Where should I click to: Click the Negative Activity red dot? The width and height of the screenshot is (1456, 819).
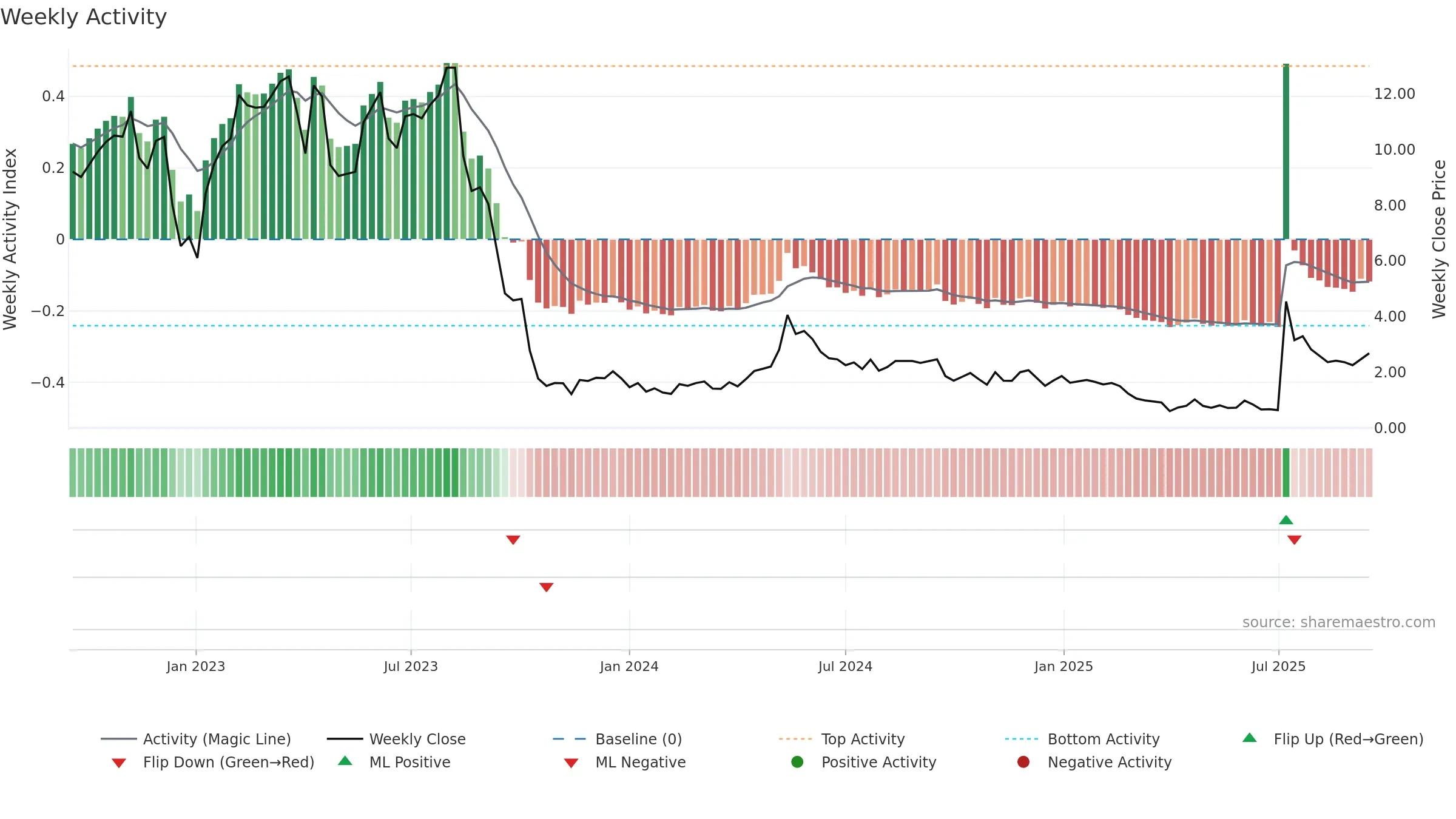point(1023,762)
